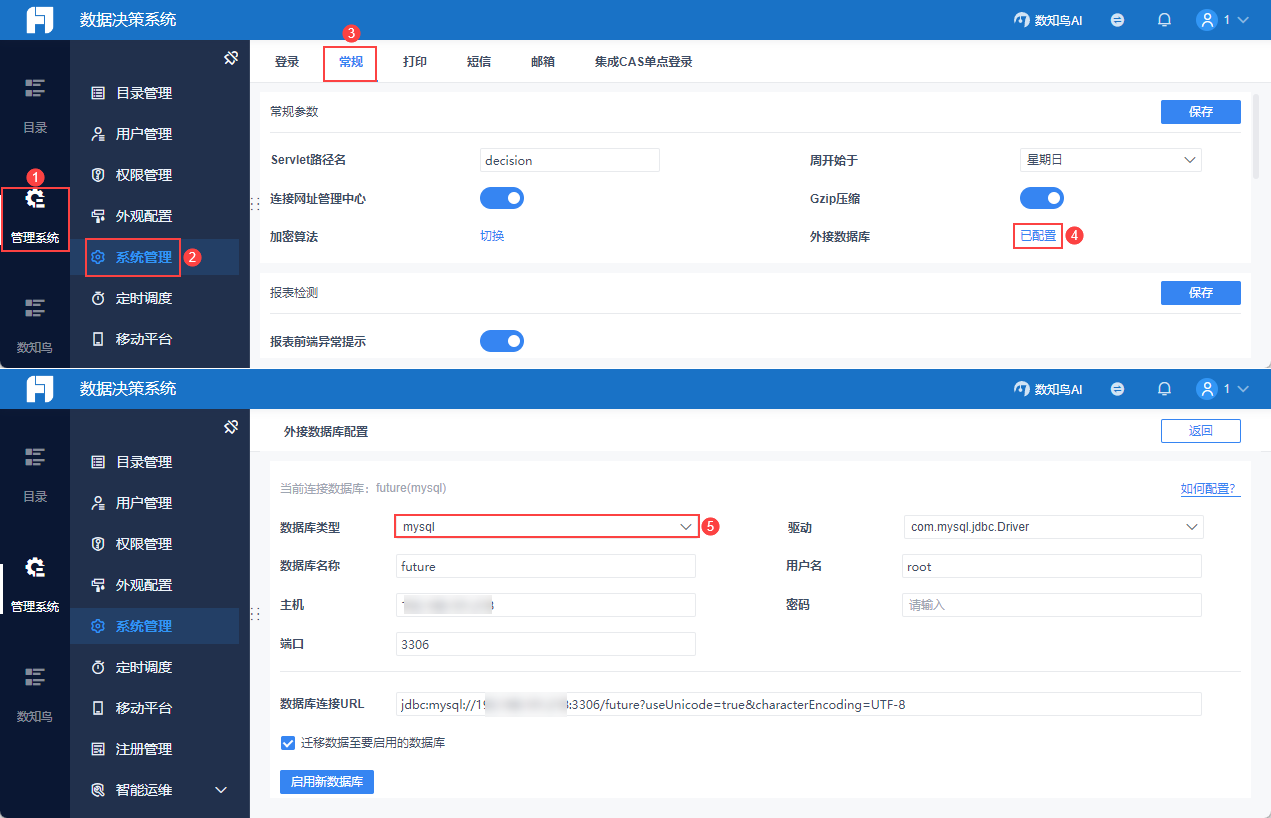Open 驱动 dropdown showing com.mysql.jdbc.Driver

coord(1053,526)
